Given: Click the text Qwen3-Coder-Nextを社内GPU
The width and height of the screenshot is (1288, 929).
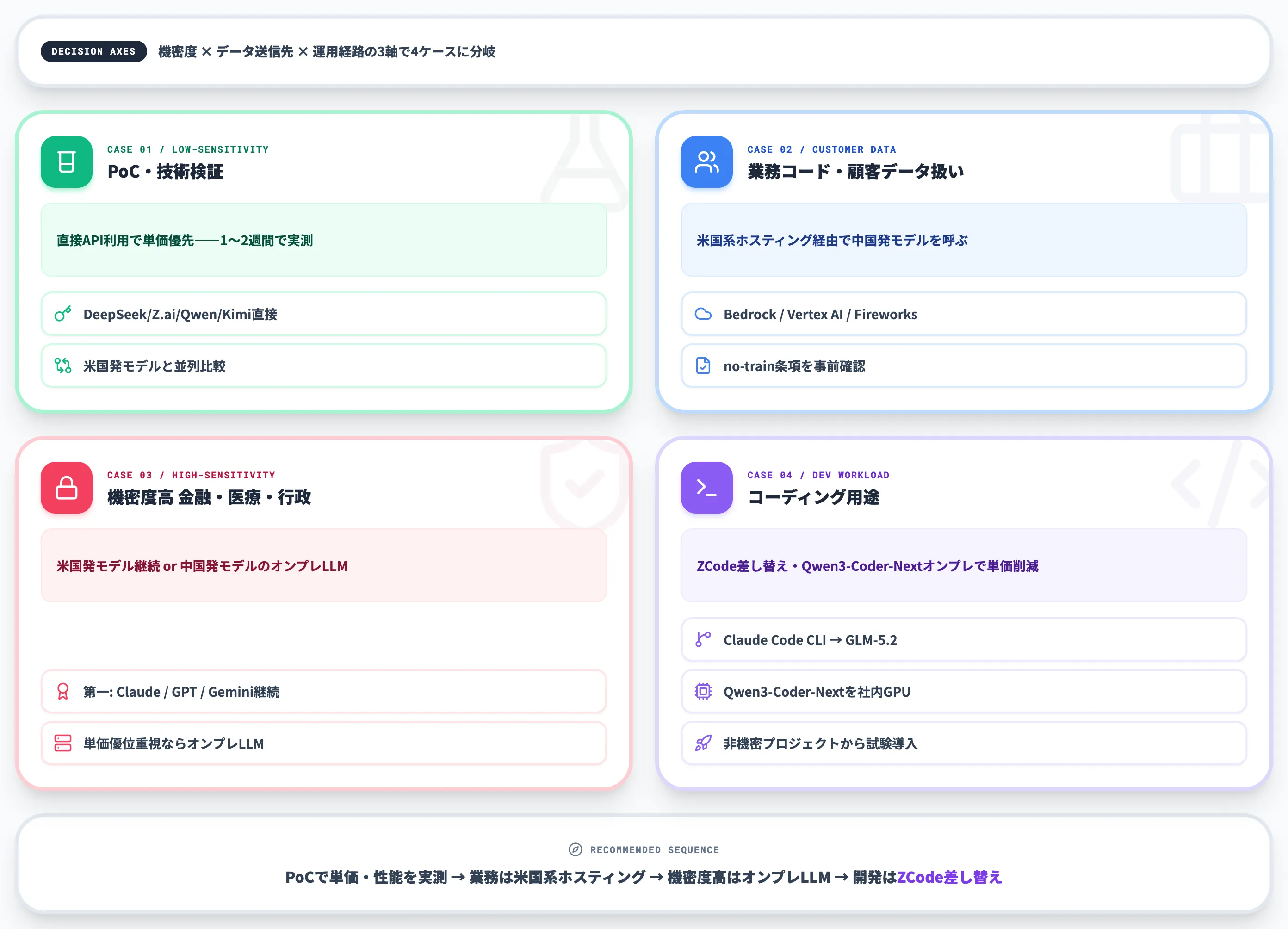Looking at the screenshot, I should pos(817,692).
